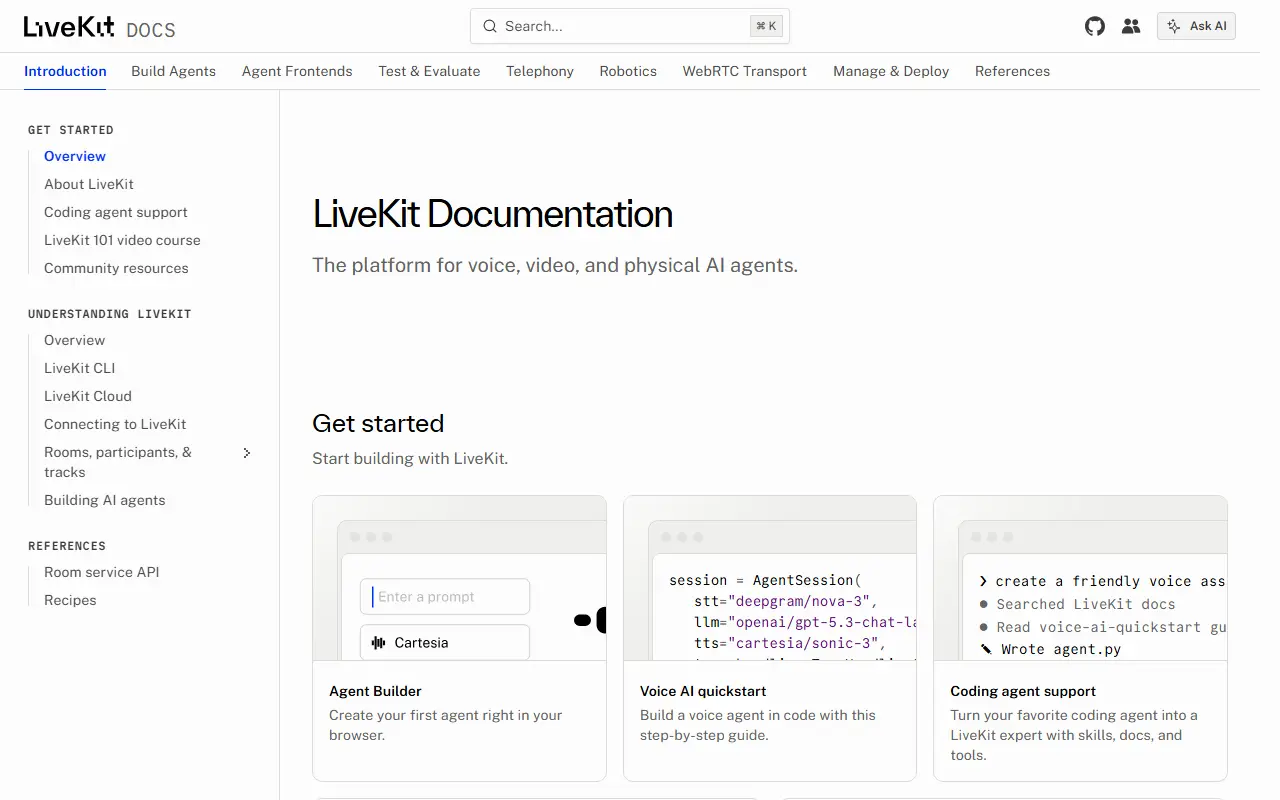Go to LiveKit 101 video course
Screen dimensions: 1280x800
pos(122,240)
